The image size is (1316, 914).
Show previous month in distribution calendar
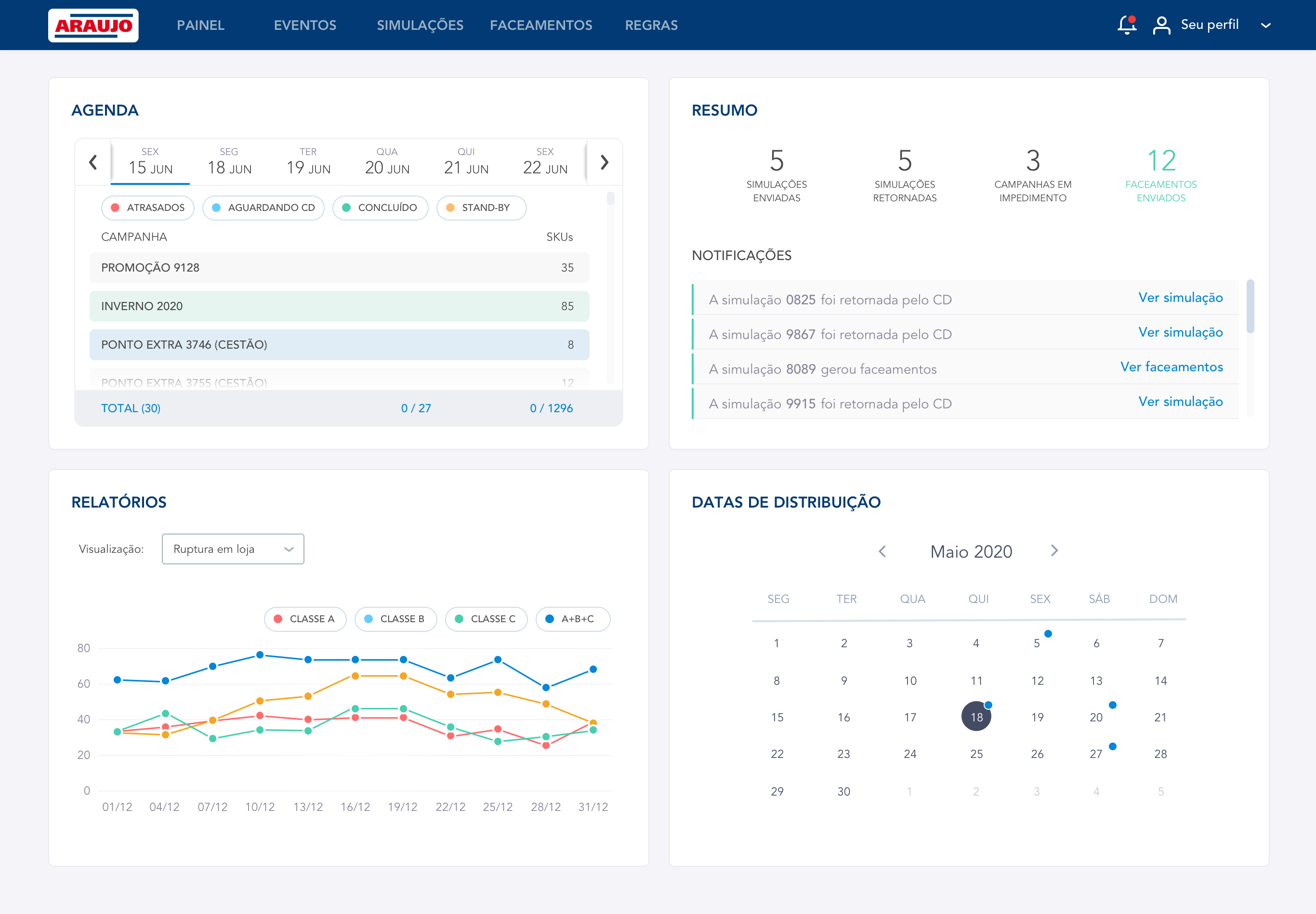click(x=882, y=551)
